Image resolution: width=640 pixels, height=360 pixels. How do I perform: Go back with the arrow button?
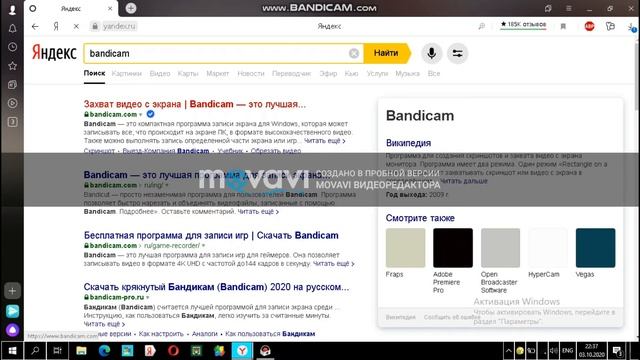(35, 27)
